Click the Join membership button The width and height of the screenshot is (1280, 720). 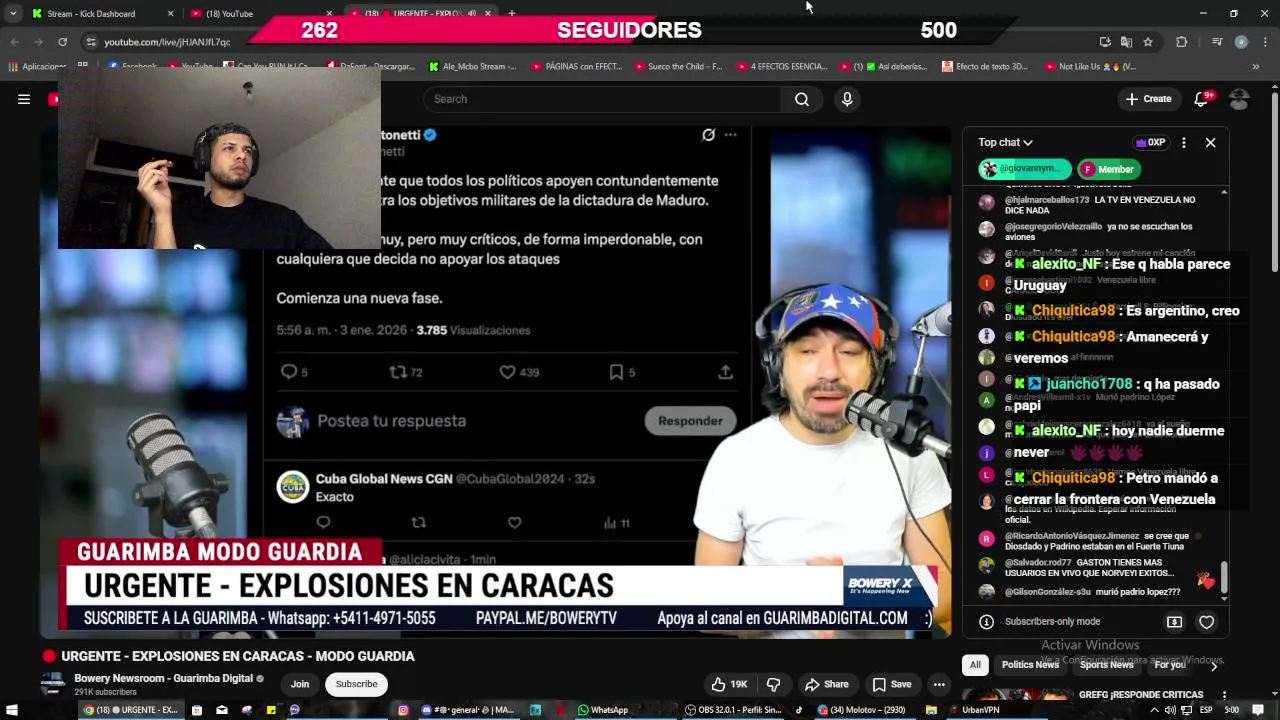click(x=300, y=684)
